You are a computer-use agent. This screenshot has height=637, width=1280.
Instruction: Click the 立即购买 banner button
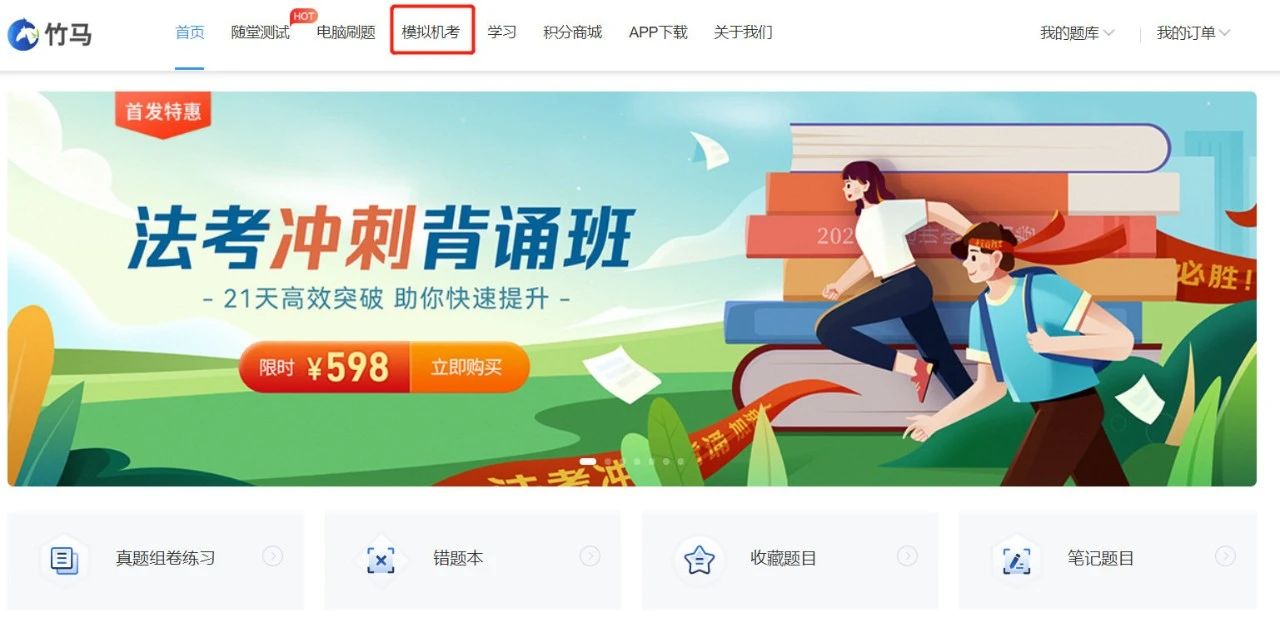click(467, 367)
